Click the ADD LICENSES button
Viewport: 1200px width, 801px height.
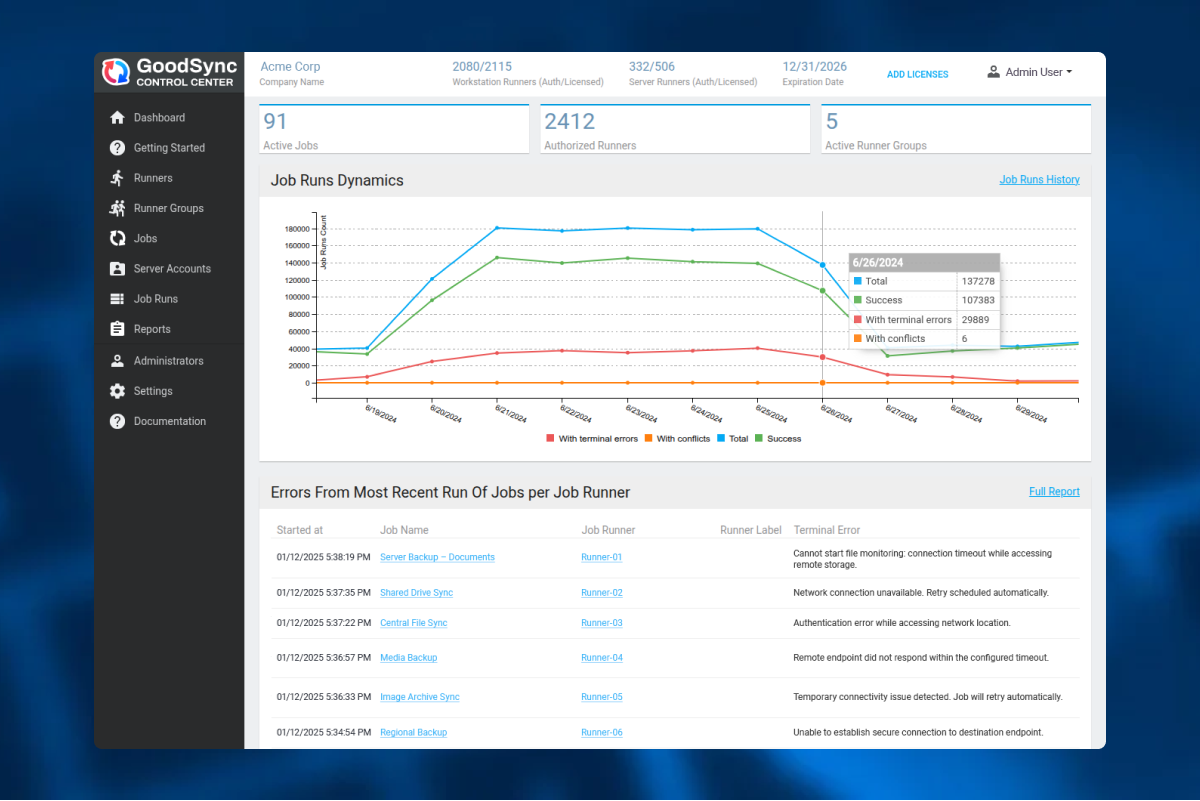click(917, 74)
